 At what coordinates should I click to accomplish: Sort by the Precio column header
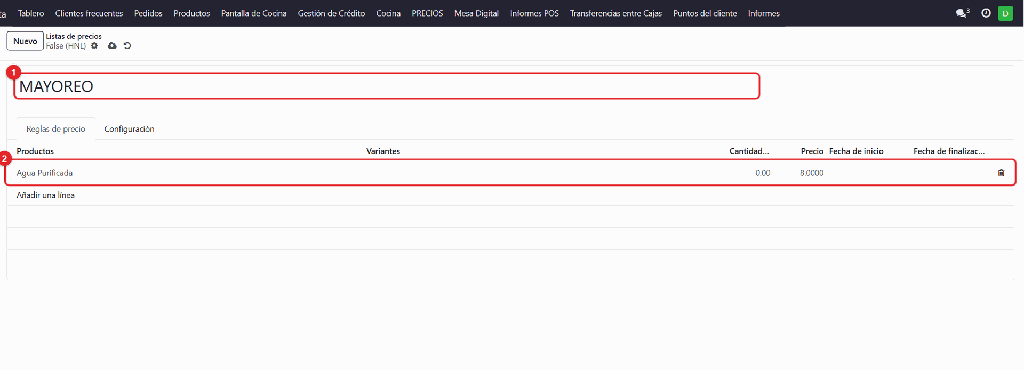pos(812,151)
